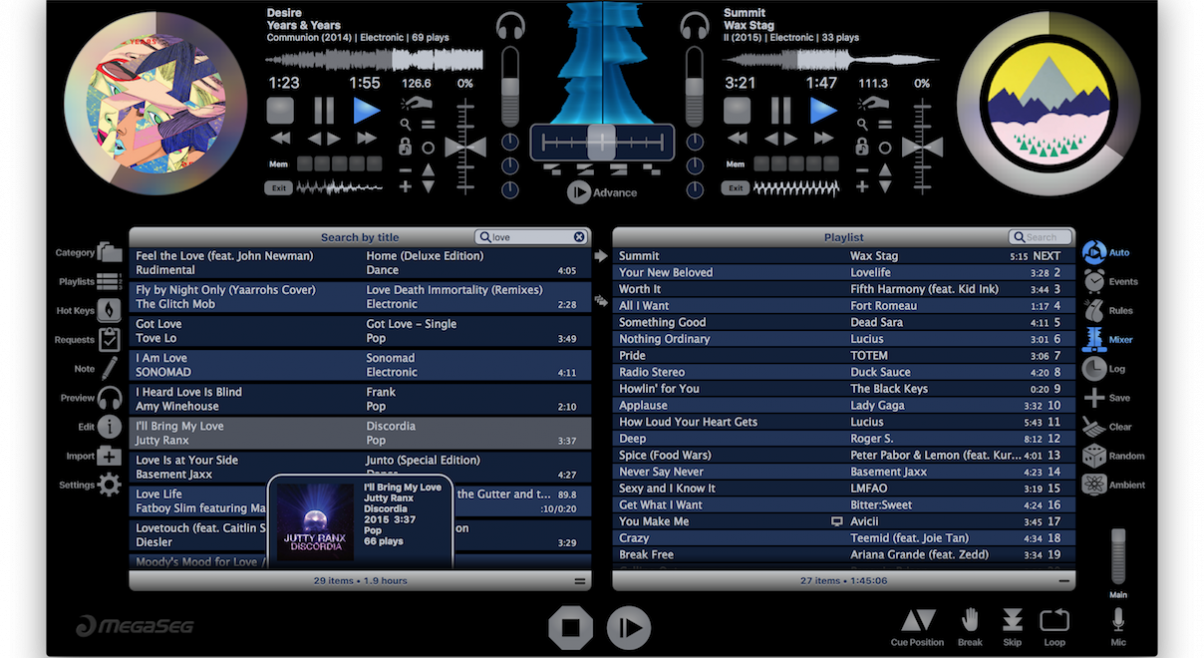The height and width of the screenshot is (658, 1204).
Task: Open the Rules panel
Action: click(x=1094, y=310)
